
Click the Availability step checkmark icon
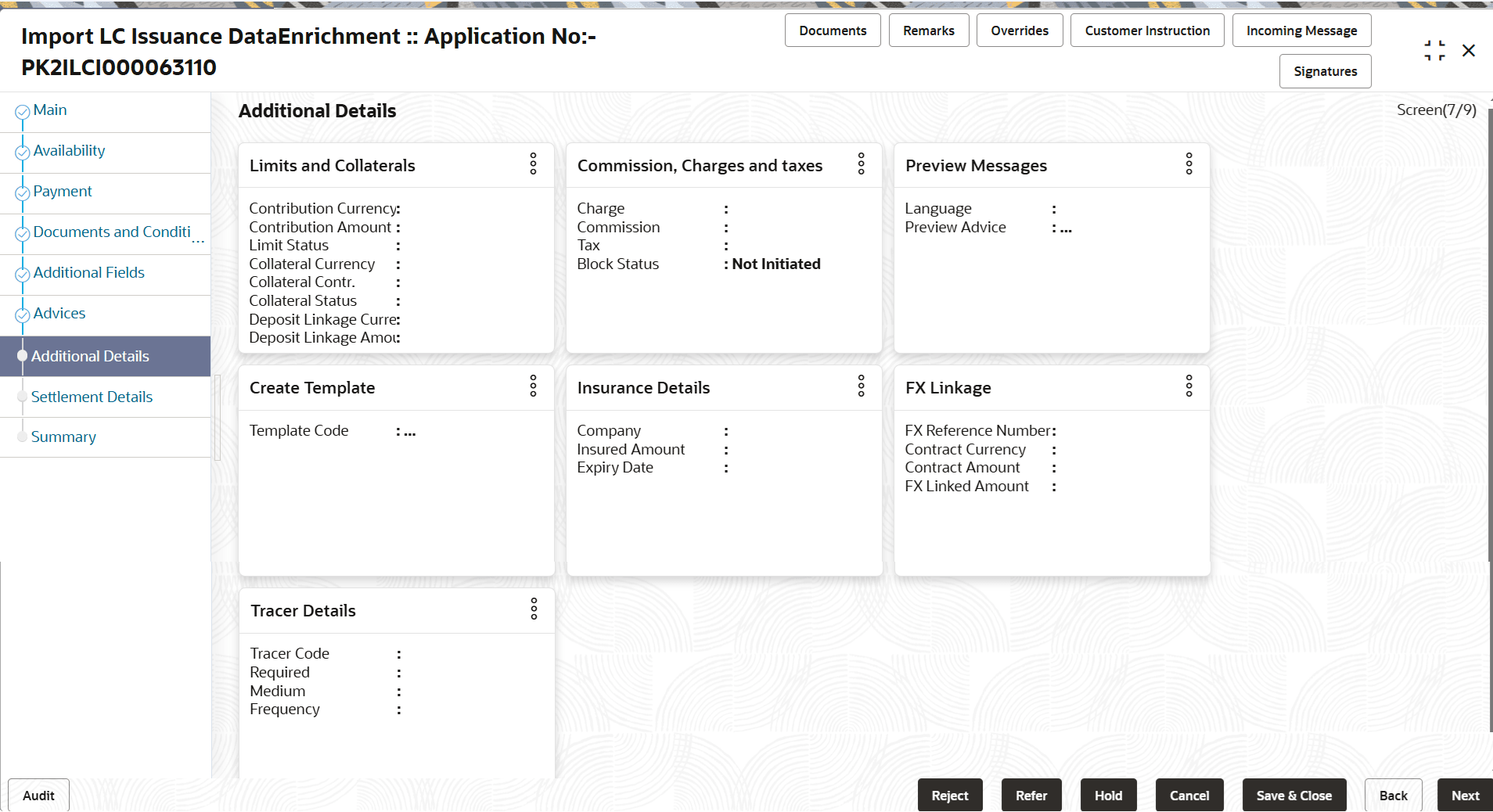(x=23, y=153)
